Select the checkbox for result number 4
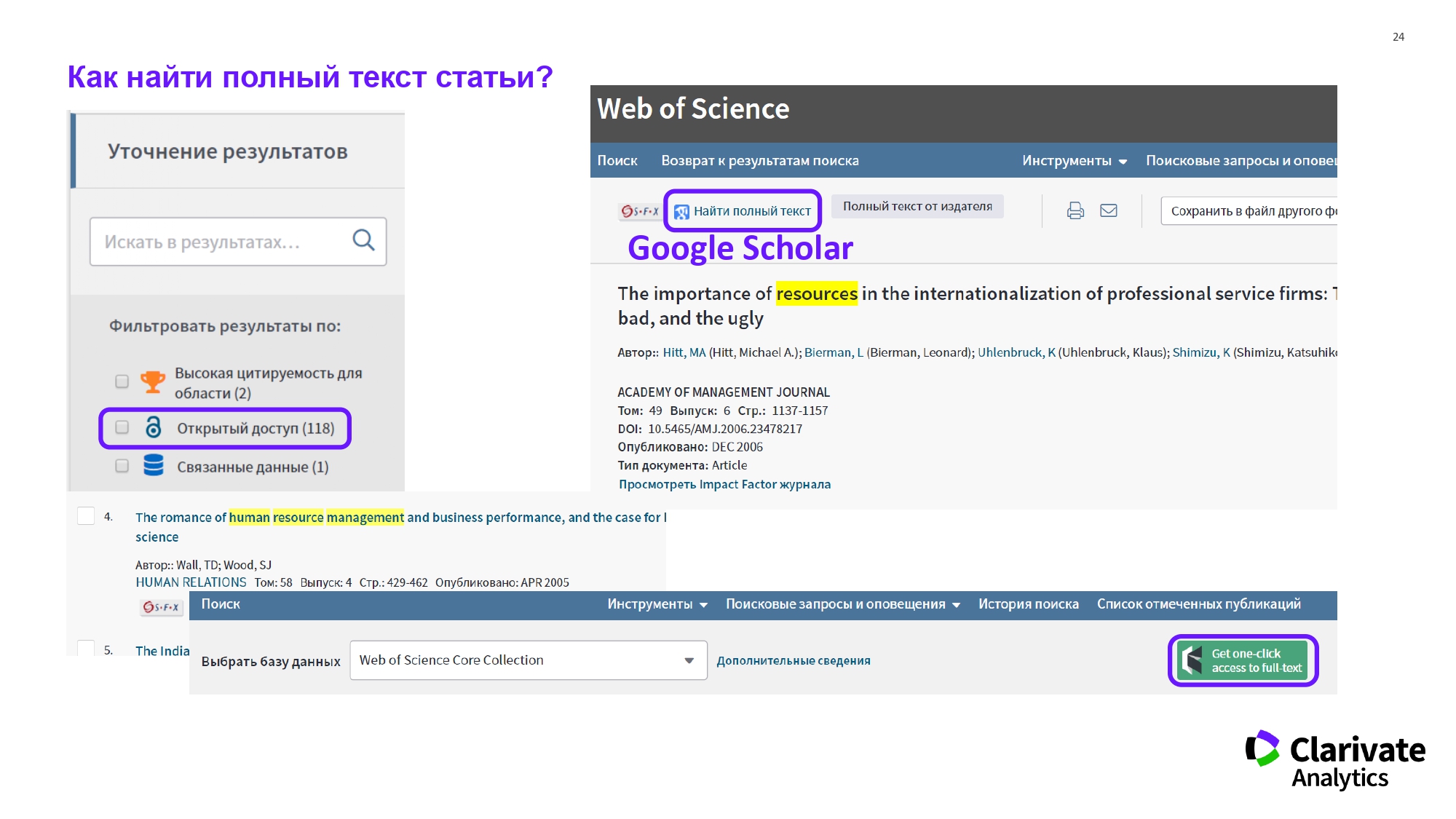The image size is (1456, 819). click(x=86, y=516)
